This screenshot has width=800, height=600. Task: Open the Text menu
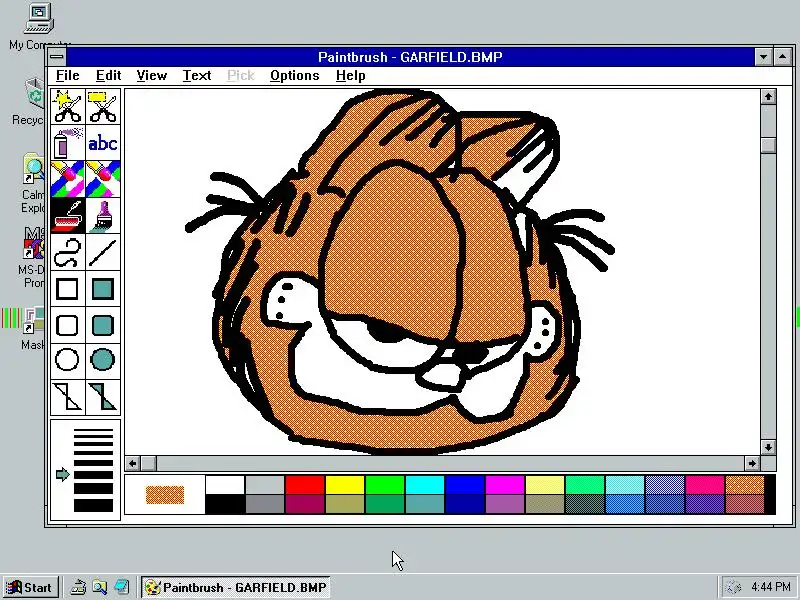[x=197, y=76]
